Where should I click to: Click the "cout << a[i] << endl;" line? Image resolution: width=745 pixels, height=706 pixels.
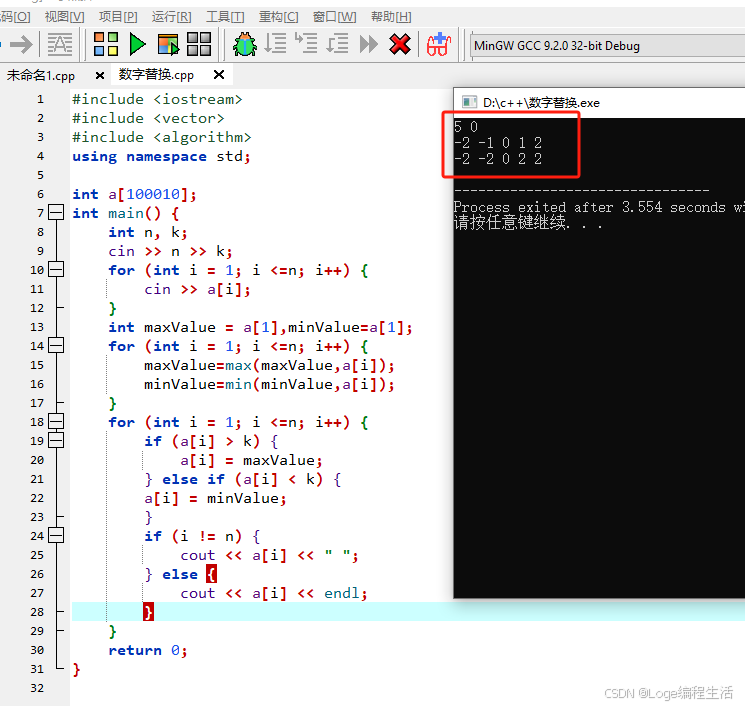pos(274,593)
